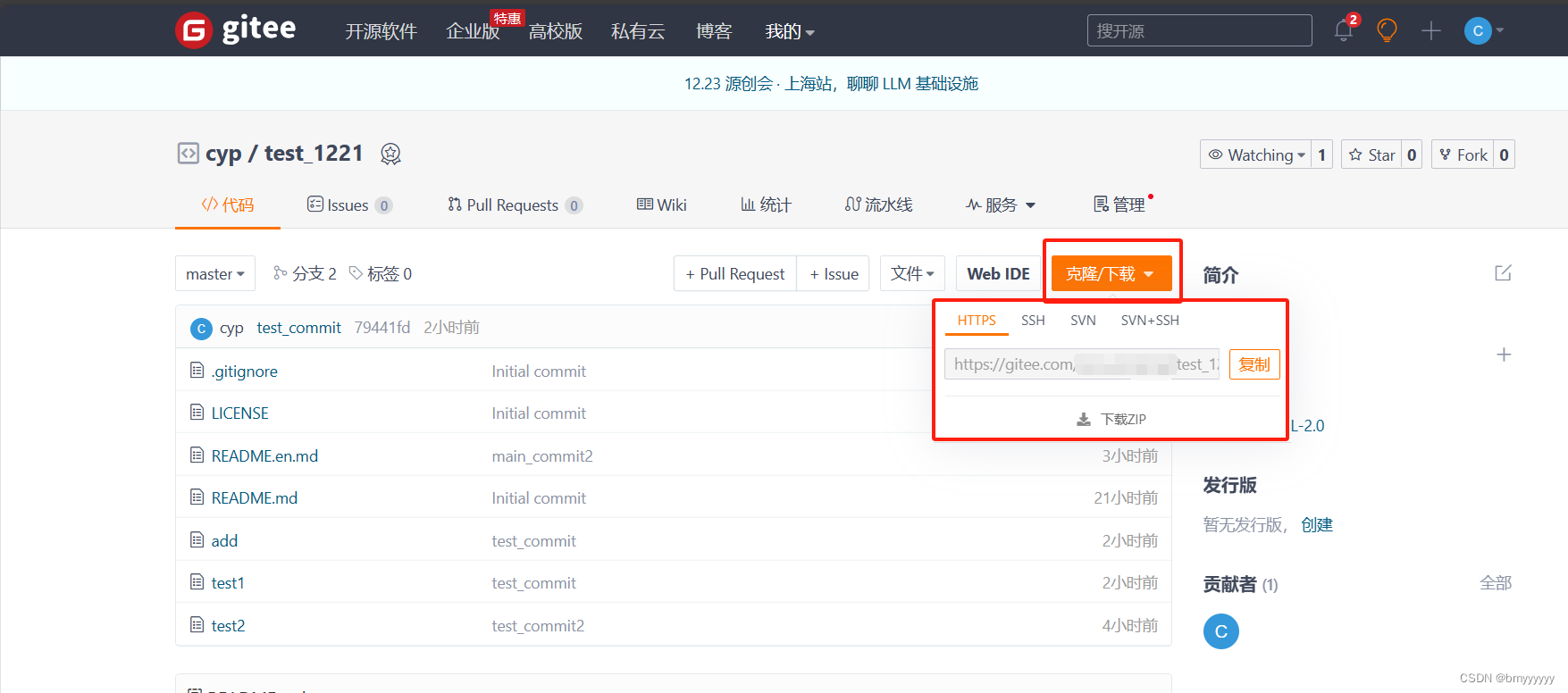Click the test2 file icon

(197, 624)
